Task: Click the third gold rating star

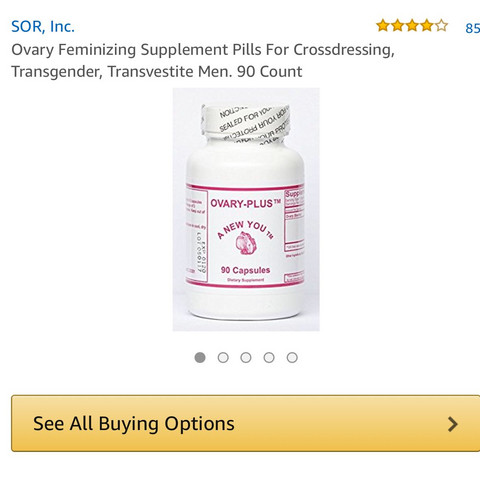Action: click(x=412, y=25)
